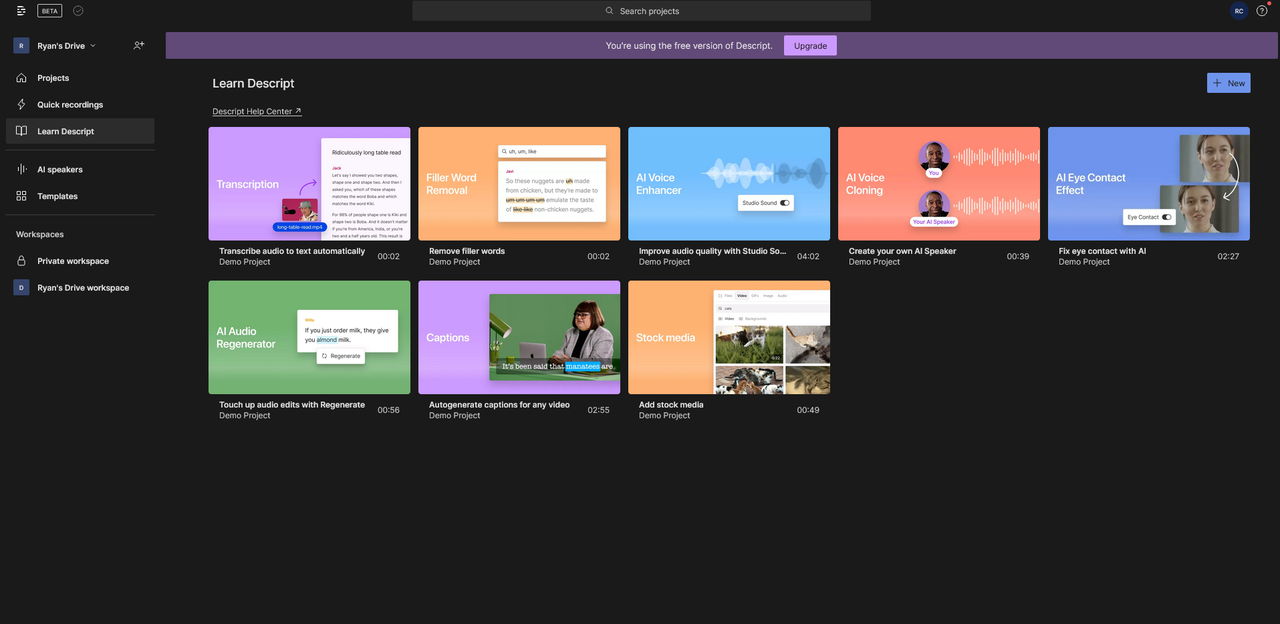Click 'Remove filler words' title
Image resolution: width=1280 pixels, height=624 pixels.
pyautogui.click(x=467, y=251)
